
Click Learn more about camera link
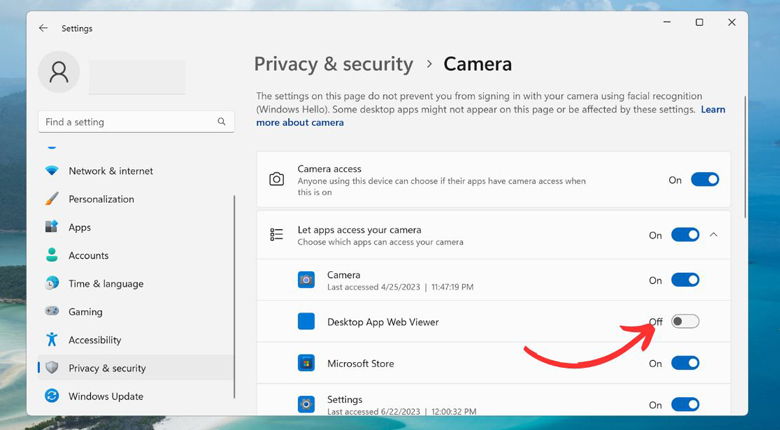coord(300,122)
